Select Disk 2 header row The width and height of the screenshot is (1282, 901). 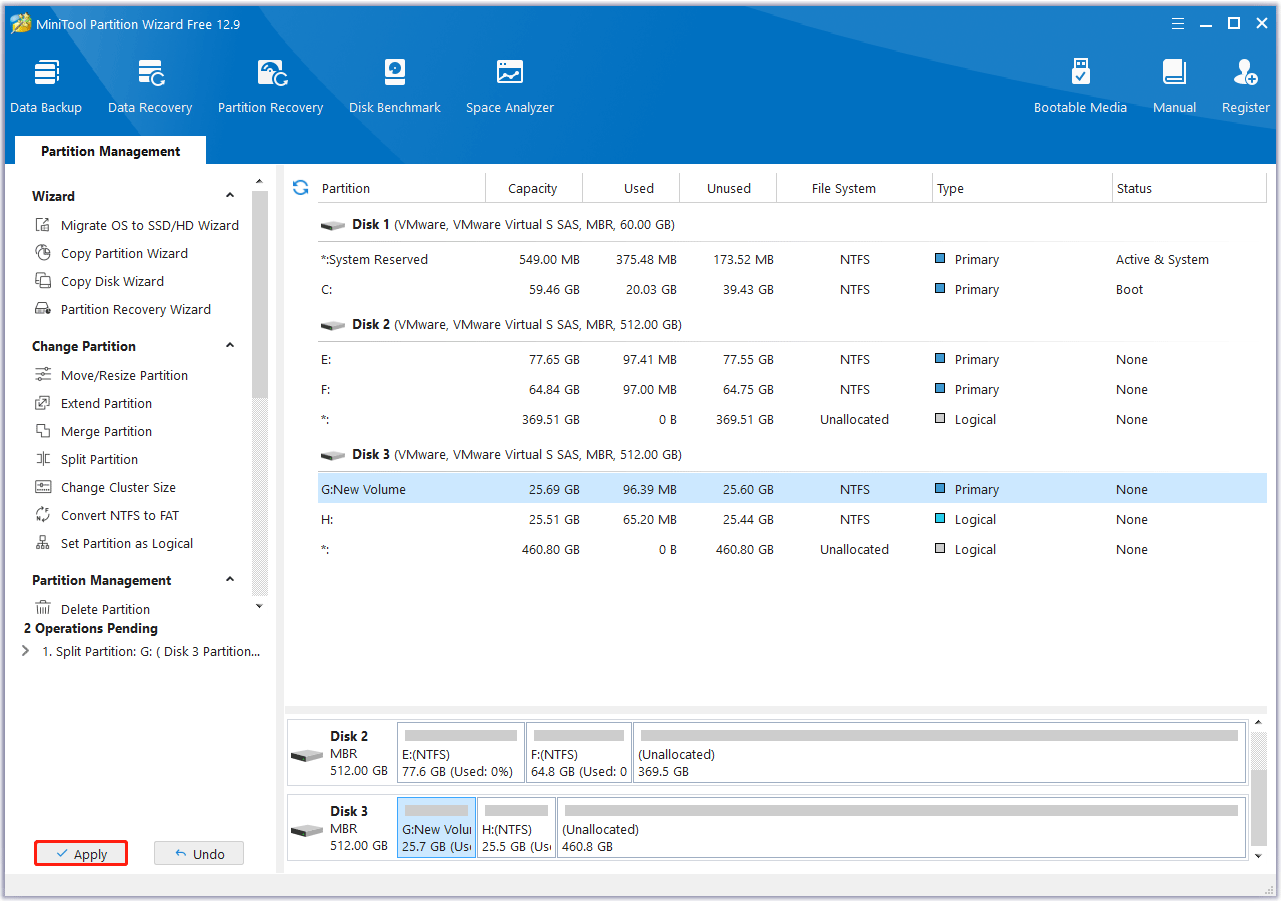(792, 325)
